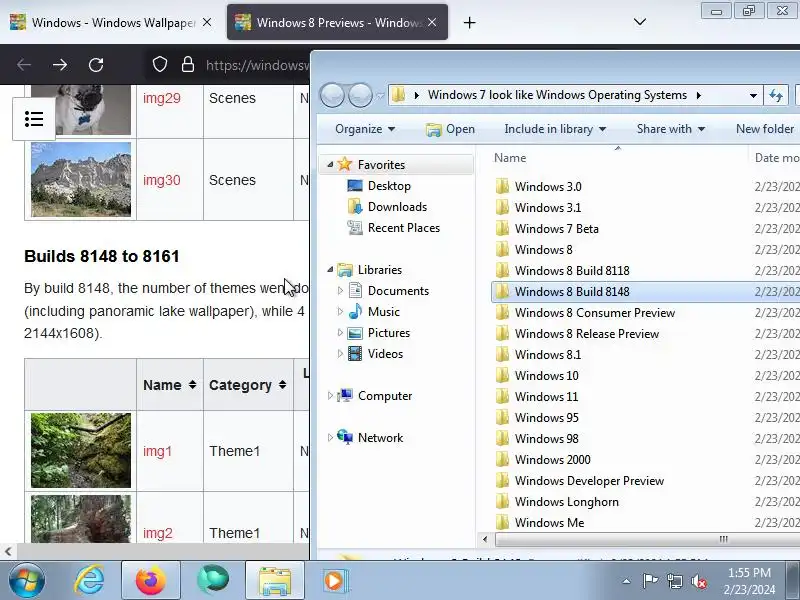Collapse the Libraries tree group
The width and height of the screenshot is (800, 600).
(330, 269)
